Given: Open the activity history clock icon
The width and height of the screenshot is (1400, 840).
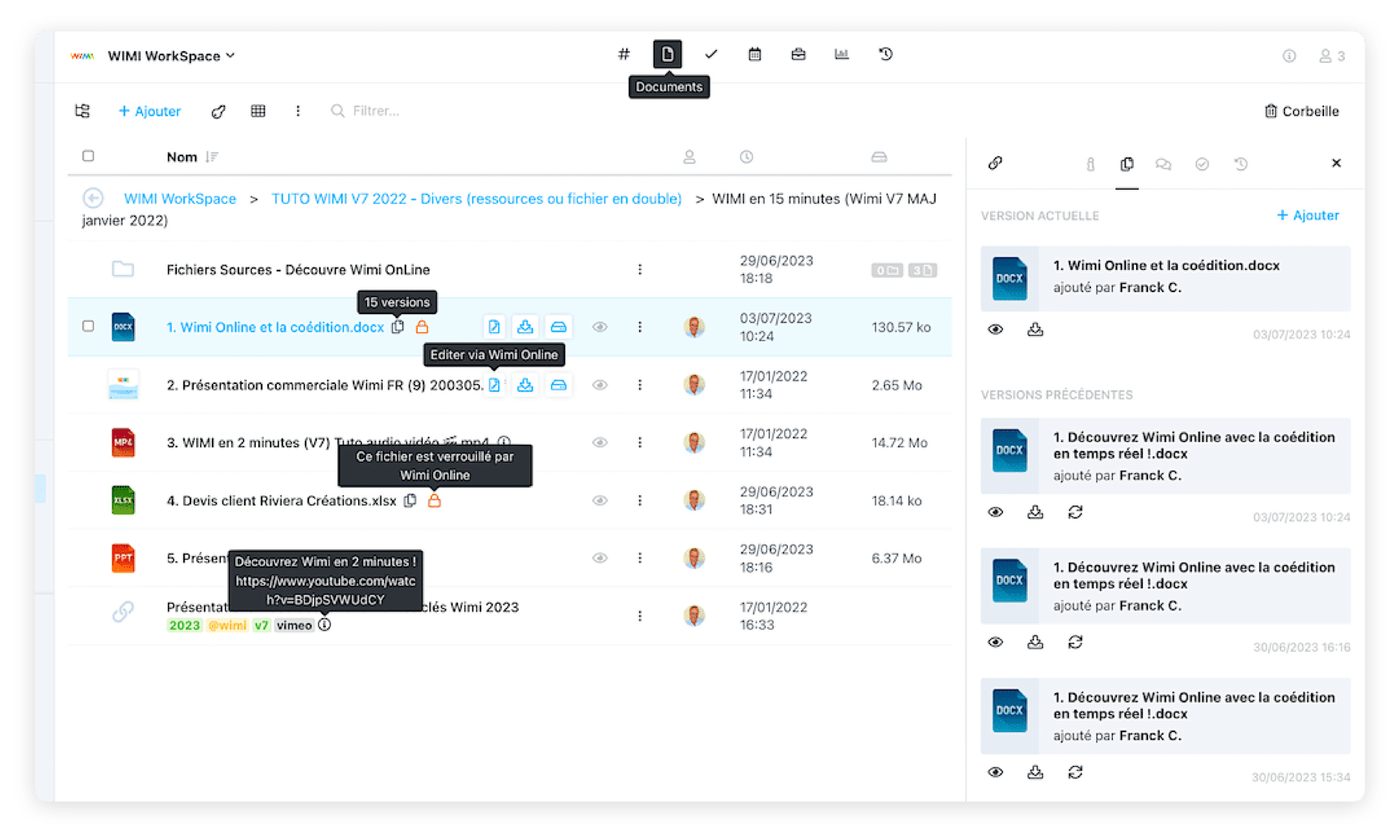Looking at the screenshot, I should (x=886, y=54).
